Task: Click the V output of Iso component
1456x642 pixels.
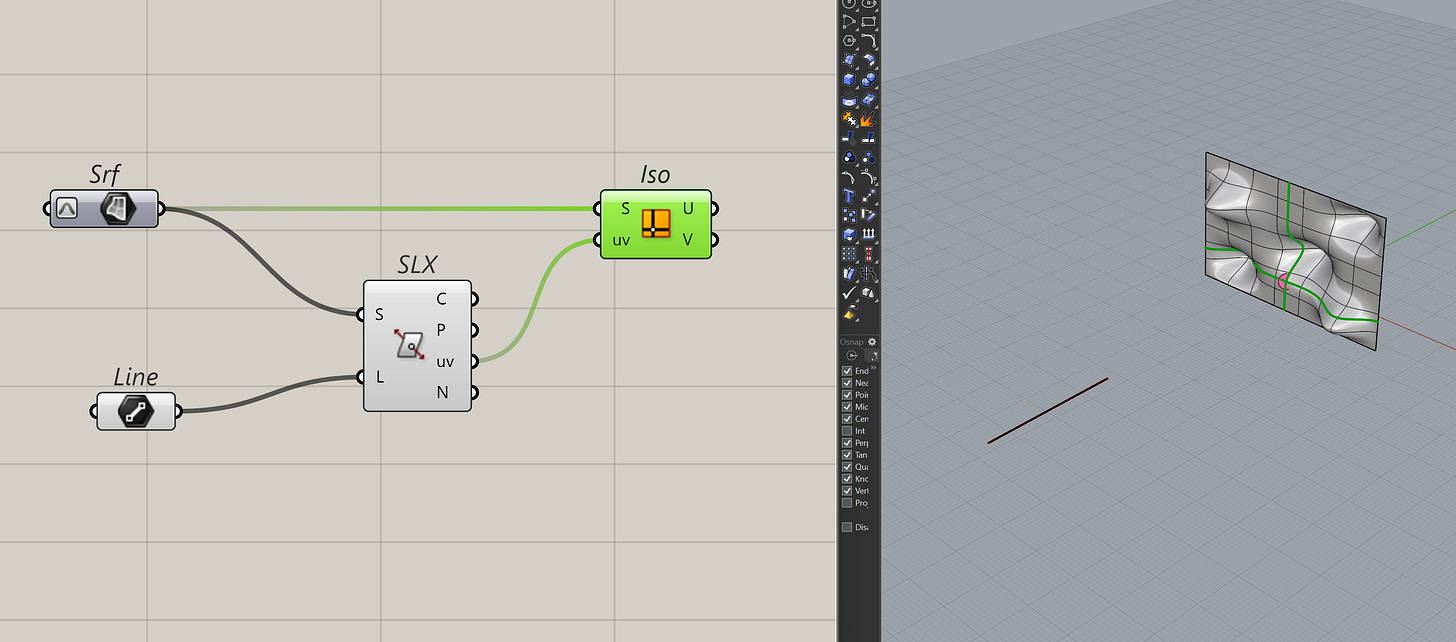Action: tap(713, 240)
